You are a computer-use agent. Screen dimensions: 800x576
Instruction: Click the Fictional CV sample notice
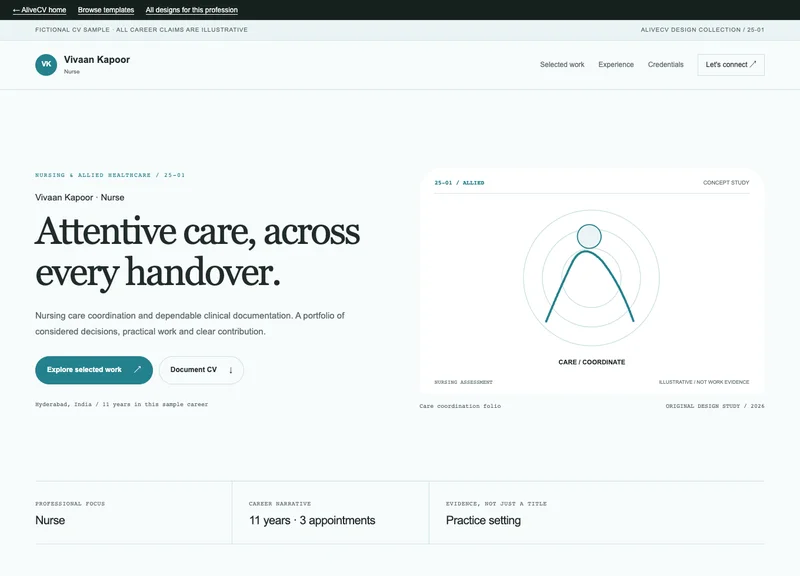point(141,30)
